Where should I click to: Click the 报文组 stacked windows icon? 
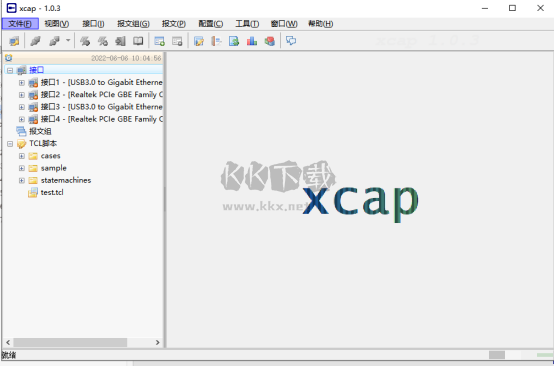click(21, 131)
